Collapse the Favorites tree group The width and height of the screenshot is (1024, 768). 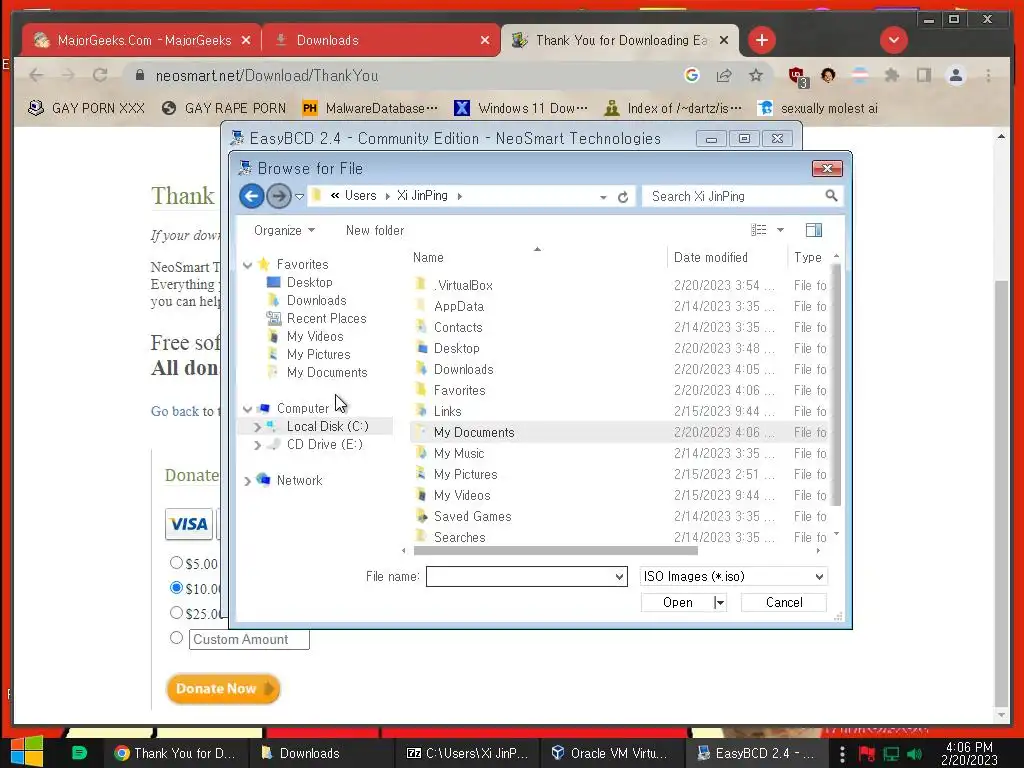248,264
